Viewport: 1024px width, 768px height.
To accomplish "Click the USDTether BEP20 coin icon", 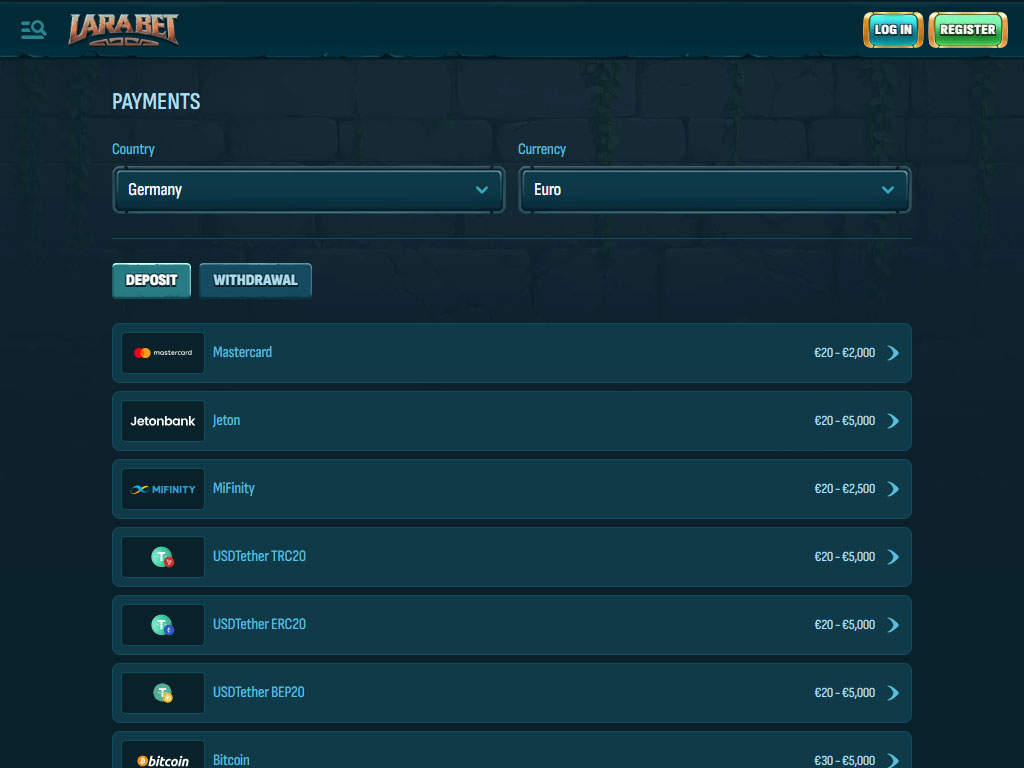I will [x=163, y=693].
